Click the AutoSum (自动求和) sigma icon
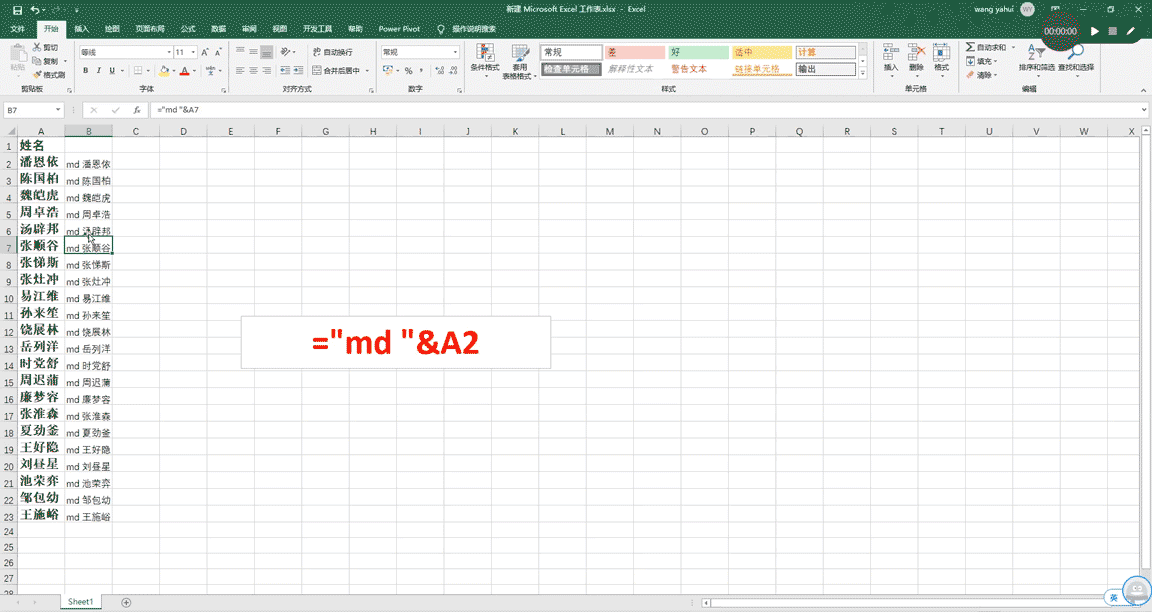Image resolution: width=1152 pixels, height=612 pixels. click(970, 48)
